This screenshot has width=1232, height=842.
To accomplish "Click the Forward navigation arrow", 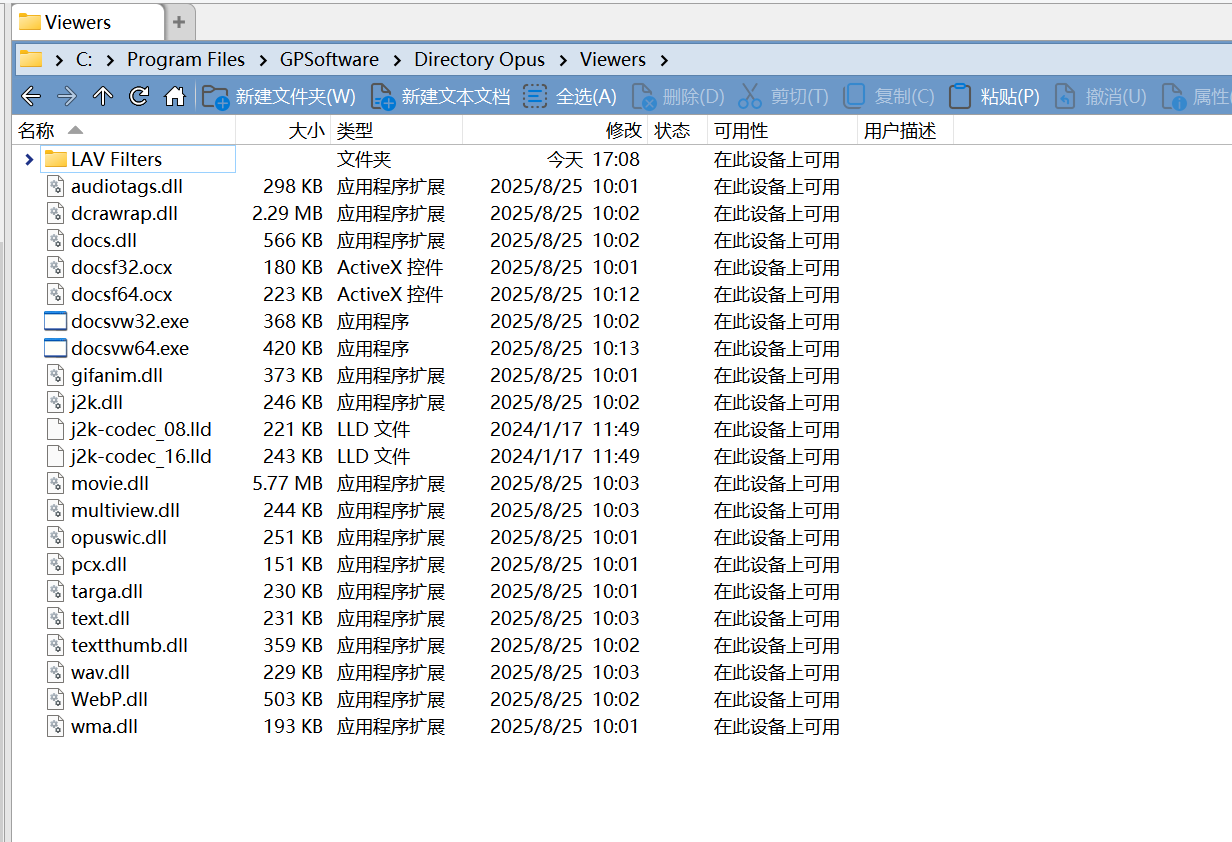I will 67,96.
